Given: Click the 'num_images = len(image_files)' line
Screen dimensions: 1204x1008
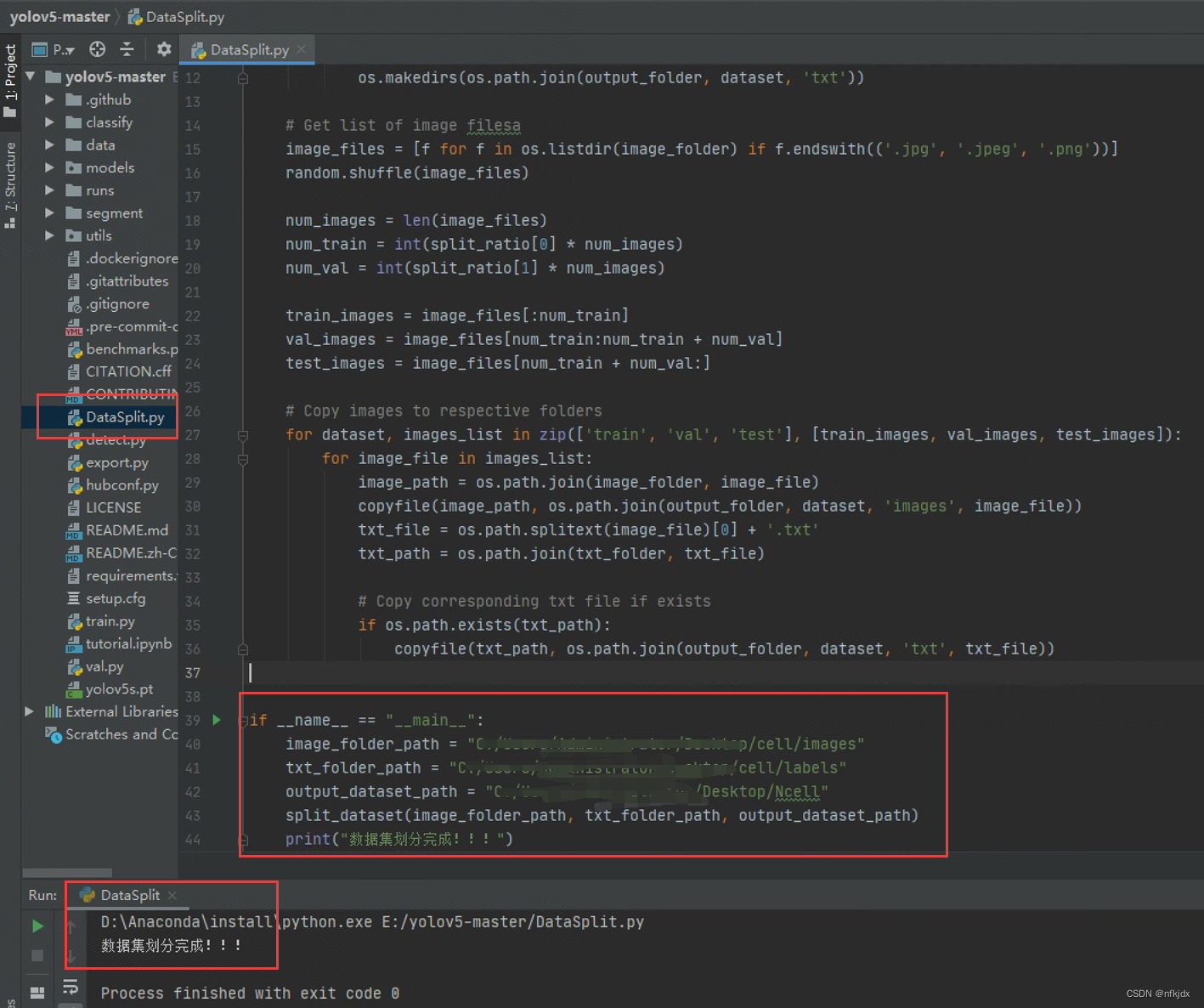Looking at the screenshot, I should click(x=416, y=220).
